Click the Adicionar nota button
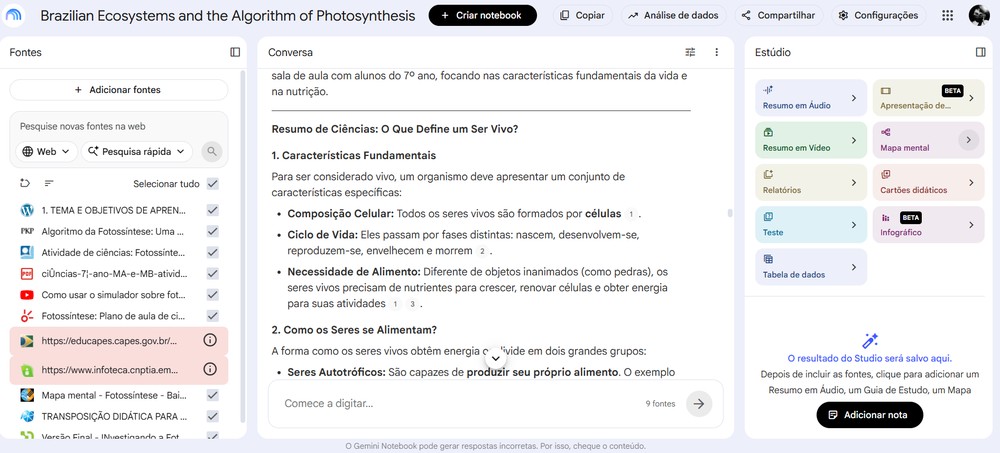Viewport: 1000px width, 453px height. point(869,415)
